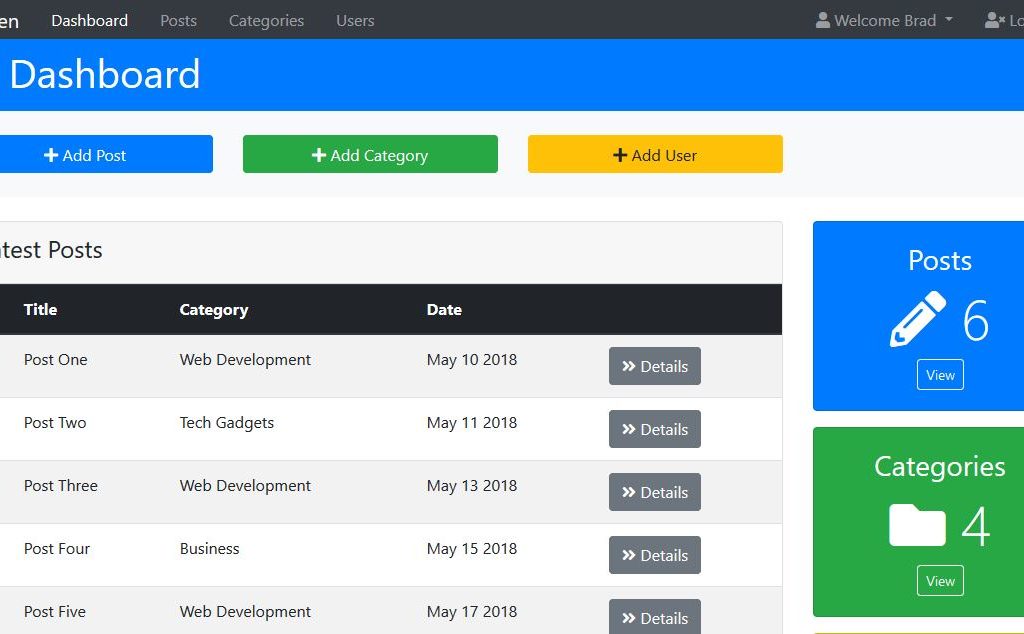This screenshot has height=634, width=1024.
Task: Click the plus icon on Add Category
Action: pyautogui.click(x=319, y=155)
